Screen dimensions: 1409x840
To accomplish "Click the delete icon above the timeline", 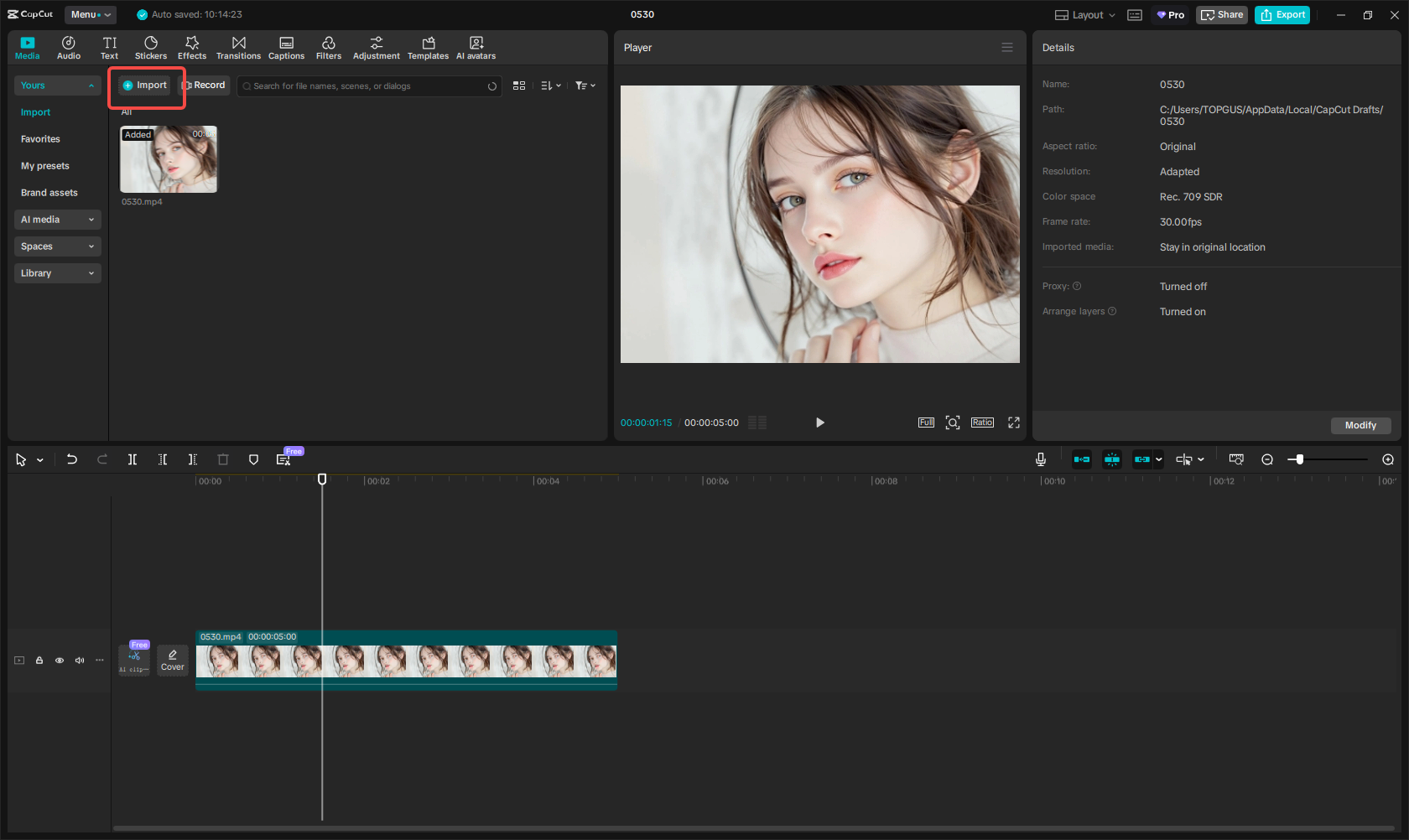I will pos(222,459).
